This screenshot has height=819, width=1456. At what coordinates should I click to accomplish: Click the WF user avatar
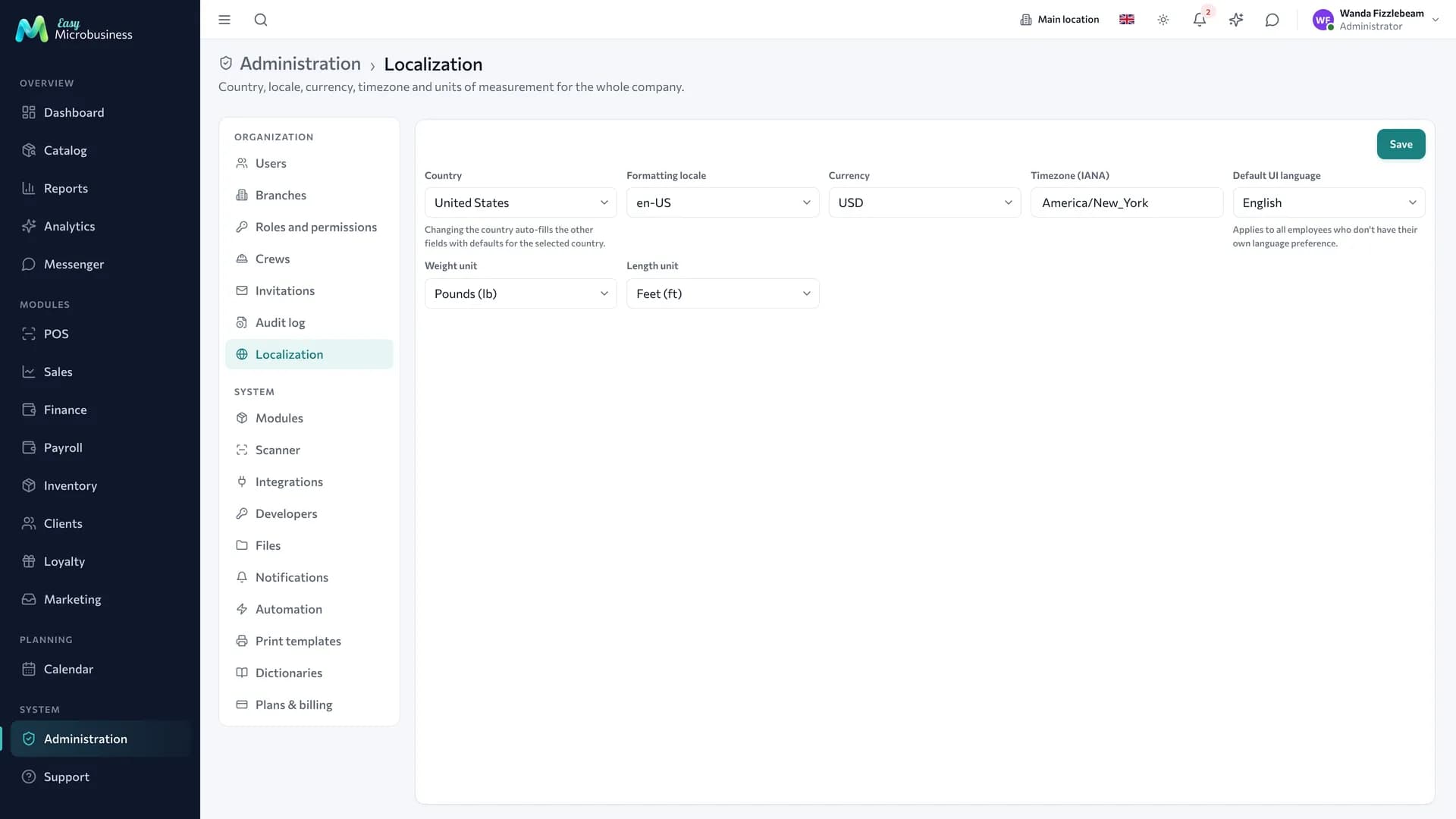tap(1323, 20)
